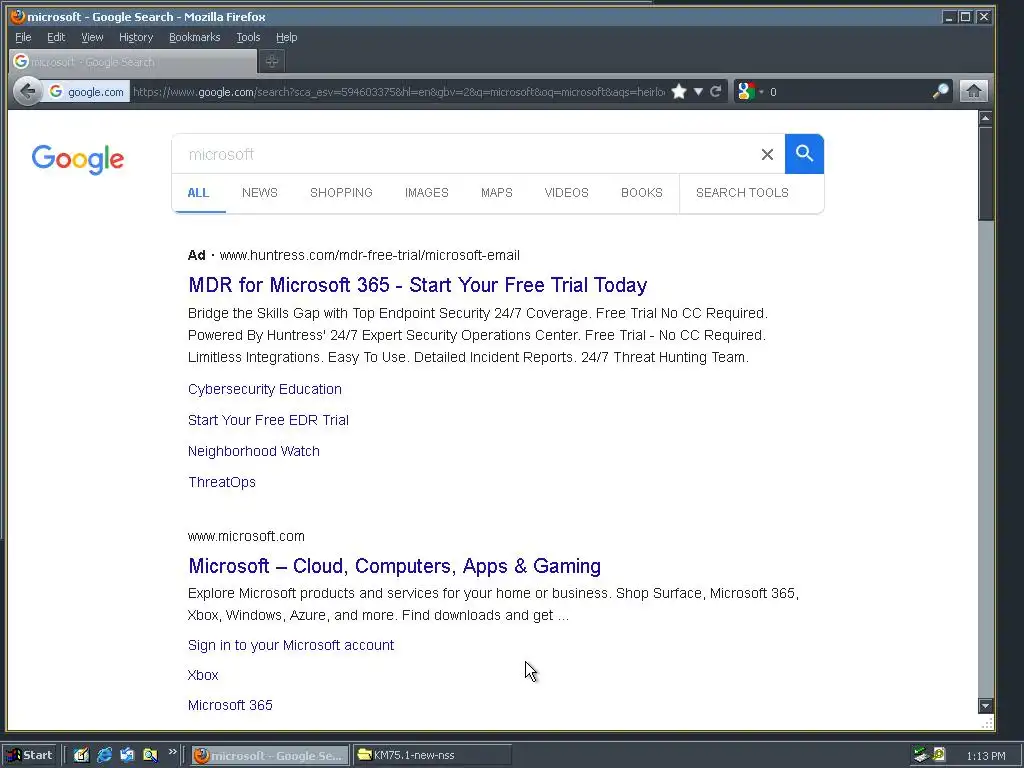
Task: Open the Tools menu
Action: [248, 37]
